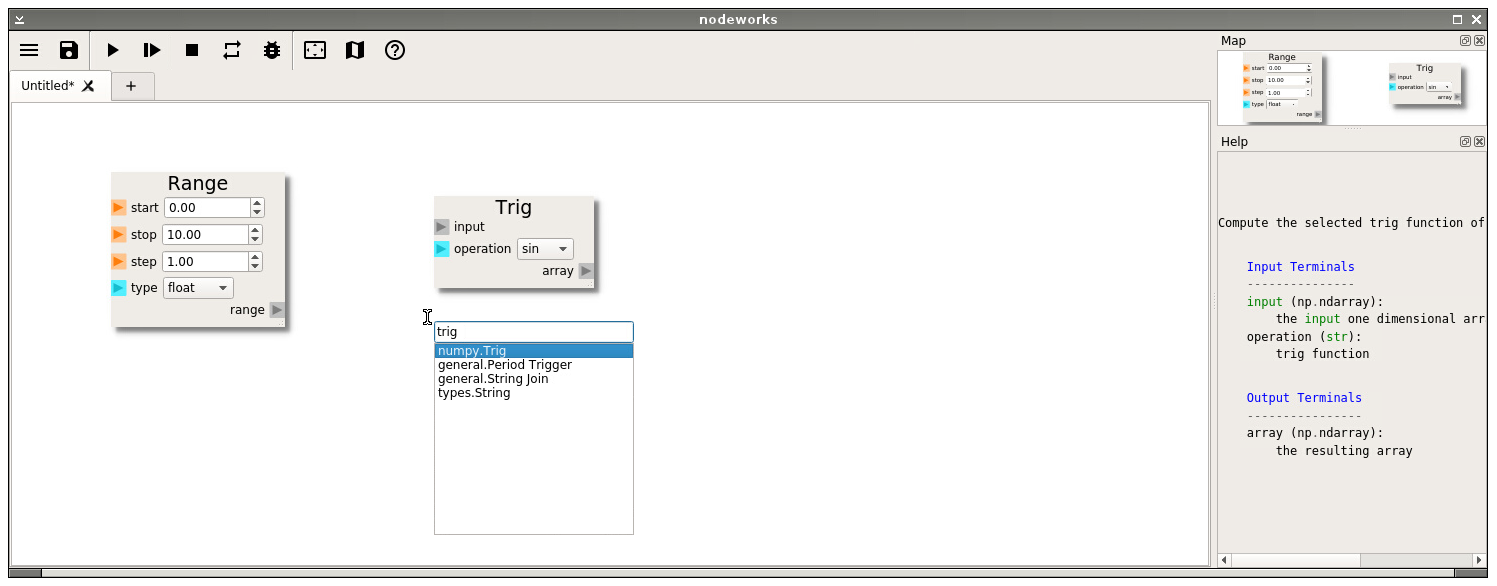Click the step-forward run icon
The width and height of the screenshot is (1497, 586).
click(x=152, y=50)
